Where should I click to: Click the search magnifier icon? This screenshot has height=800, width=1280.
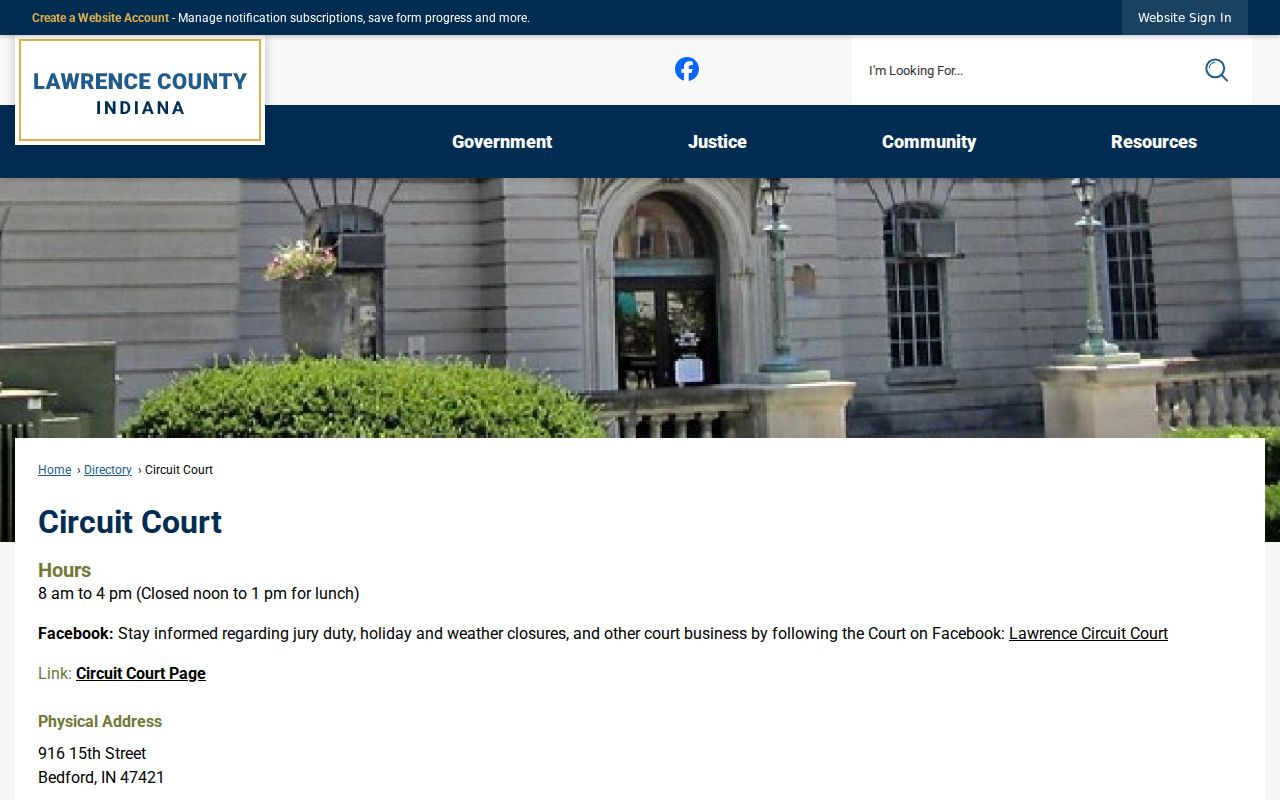[x=1216, y=70]
